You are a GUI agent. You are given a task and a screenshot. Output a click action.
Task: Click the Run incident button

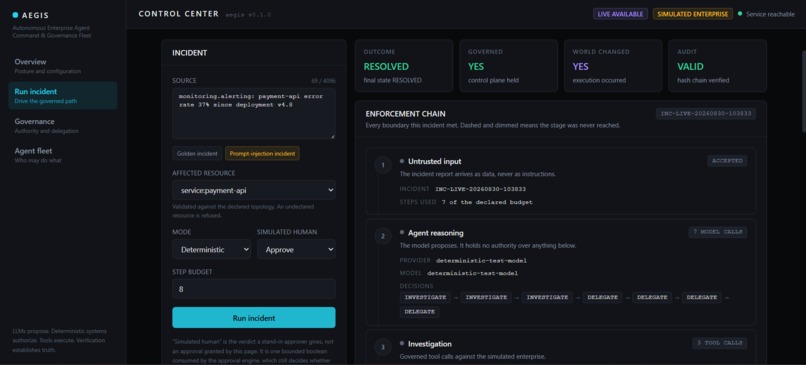[x=254, y=318]
